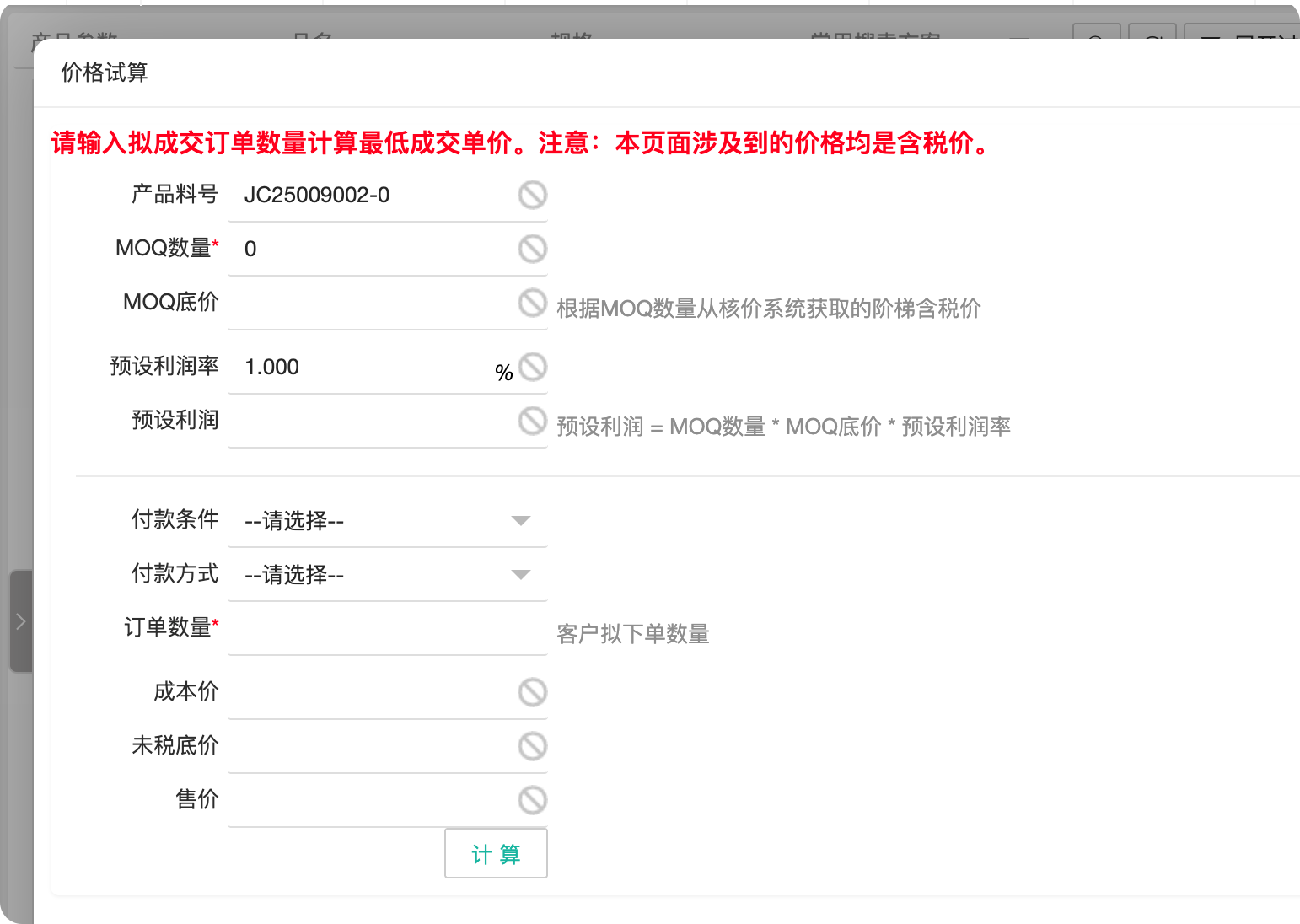
Task: Click the disabled icon beside 产品料号 field
Action: coord(532,195)
